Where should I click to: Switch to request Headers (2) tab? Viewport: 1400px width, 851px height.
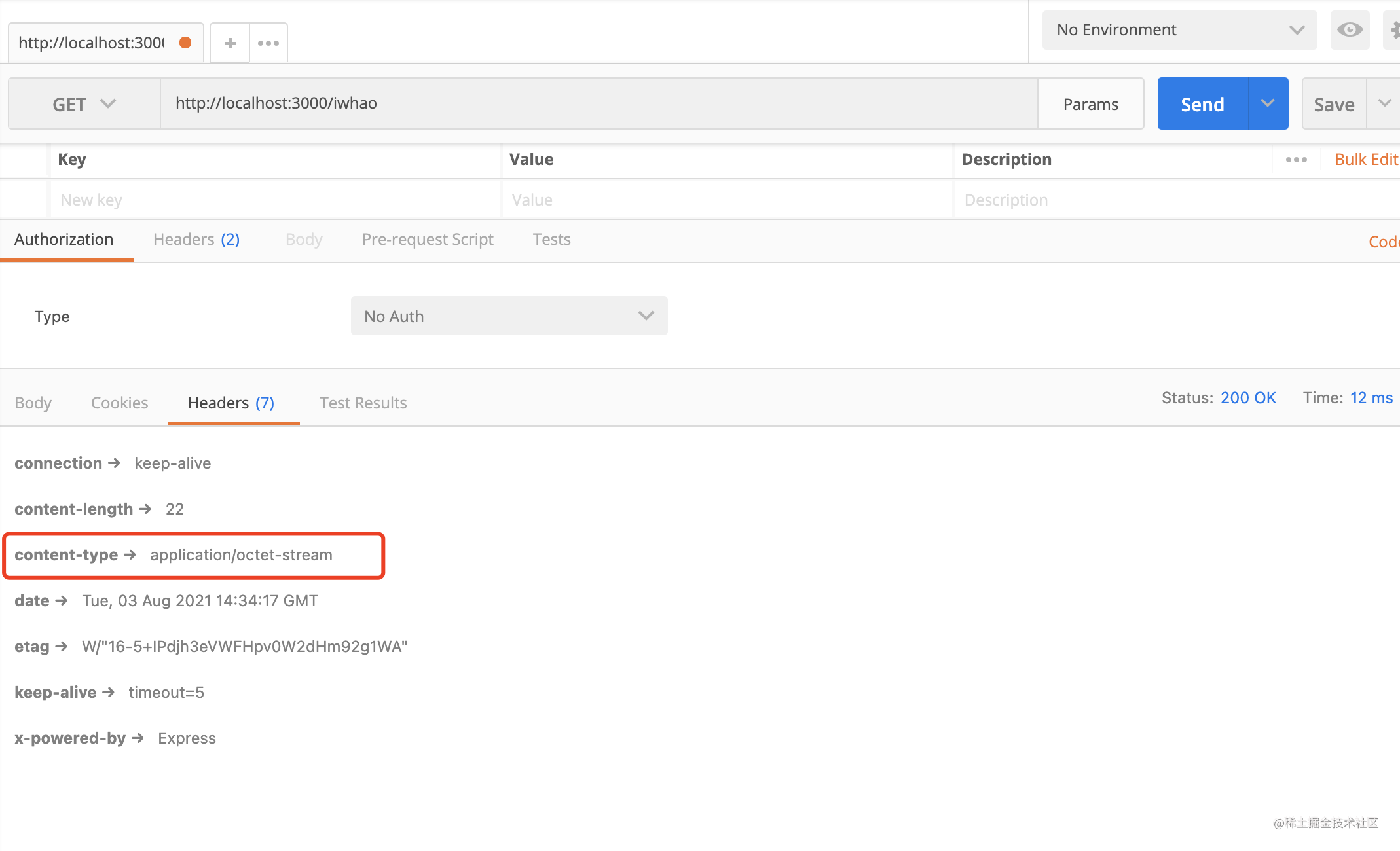196,240
